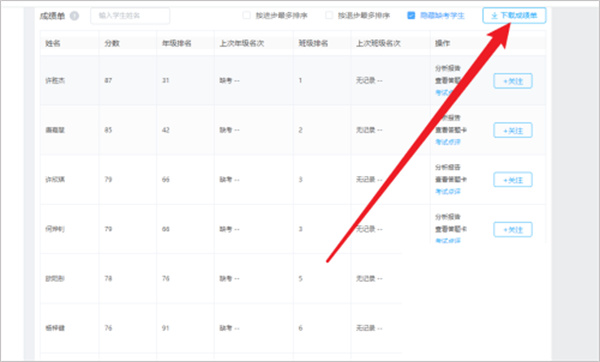
Task: Click +关注 for the student who scored 85
Action: coord(513,130)
